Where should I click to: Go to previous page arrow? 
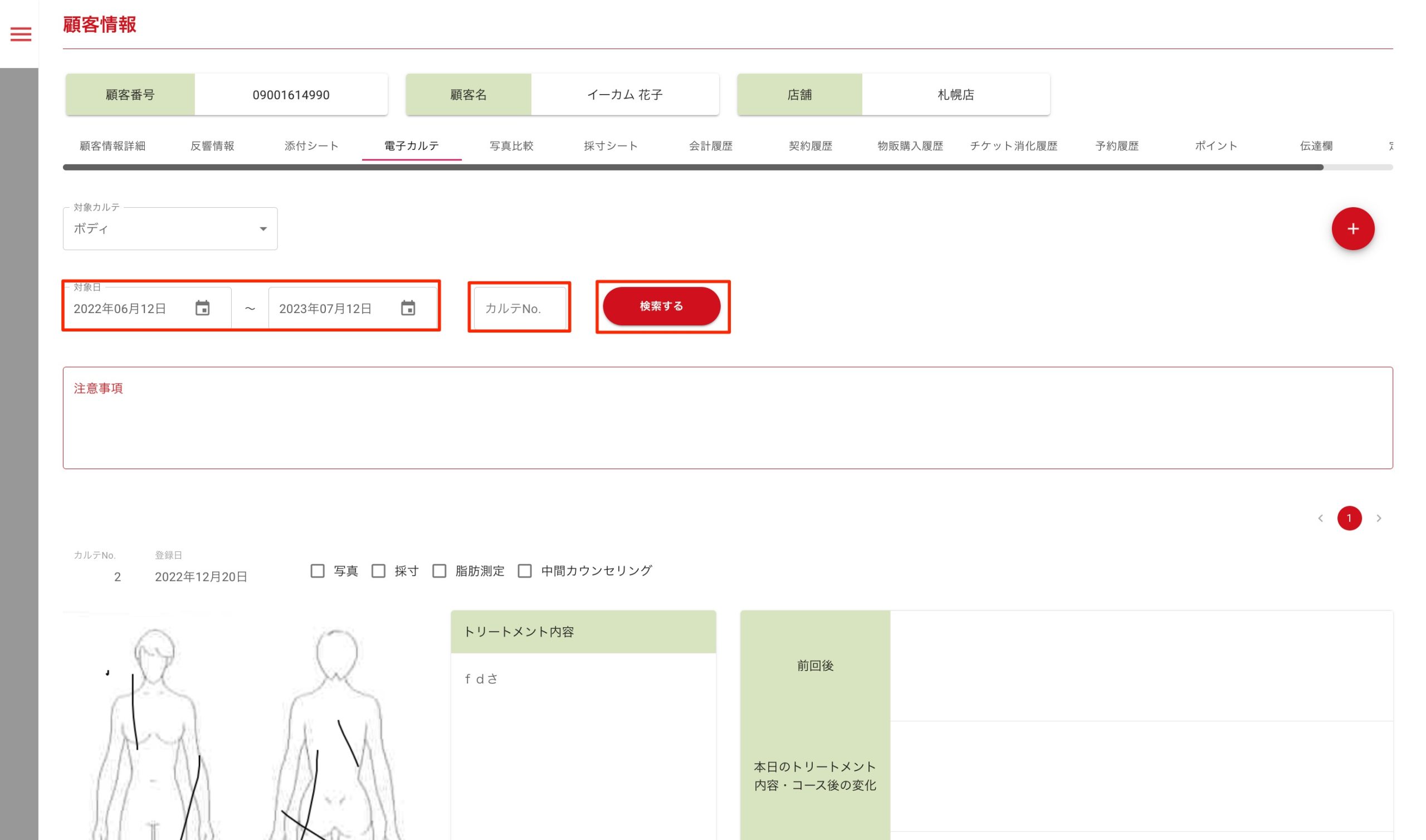pyautogui.click(x=1320, y=519)
